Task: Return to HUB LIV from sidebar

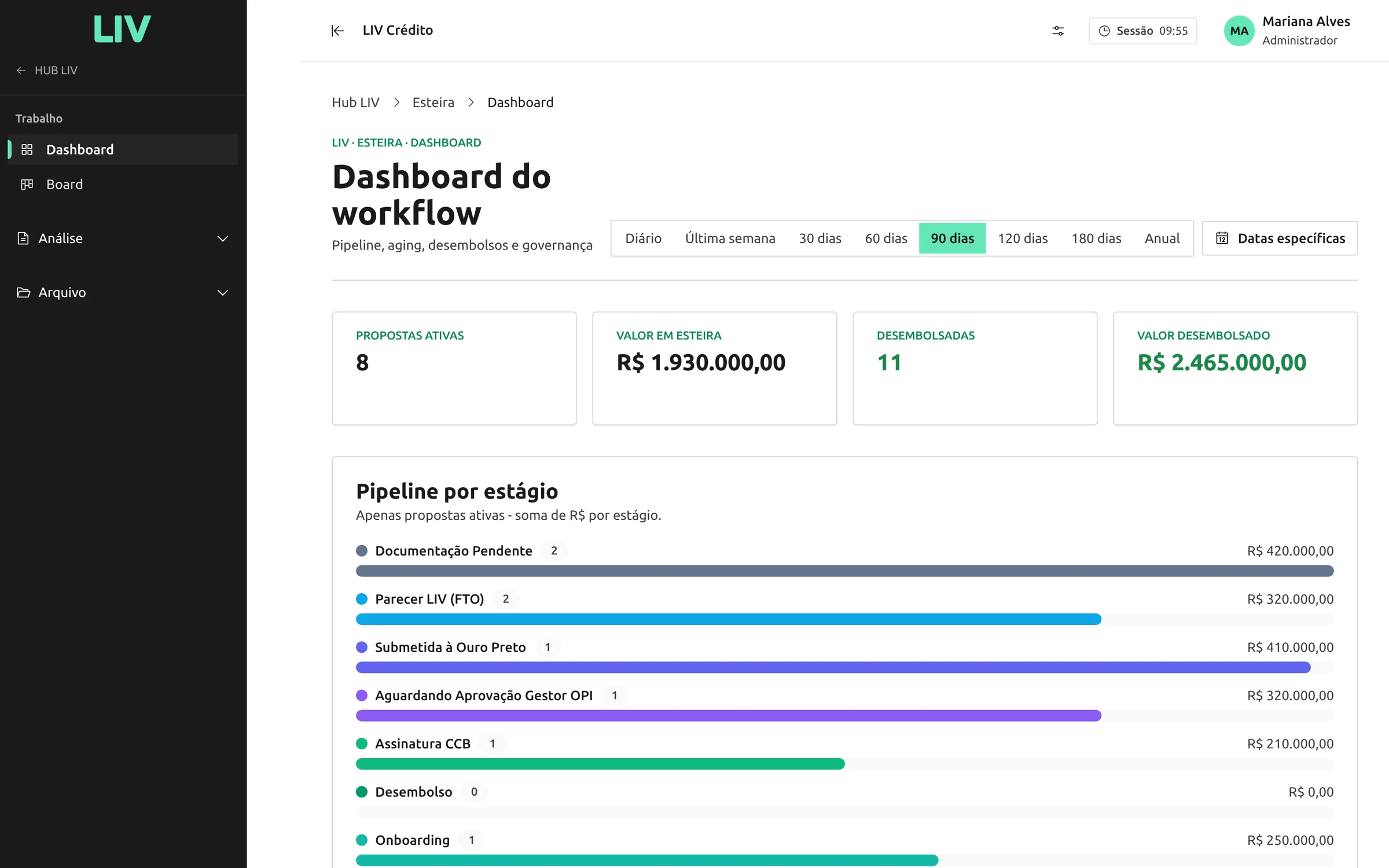Action: pos(47,70)
